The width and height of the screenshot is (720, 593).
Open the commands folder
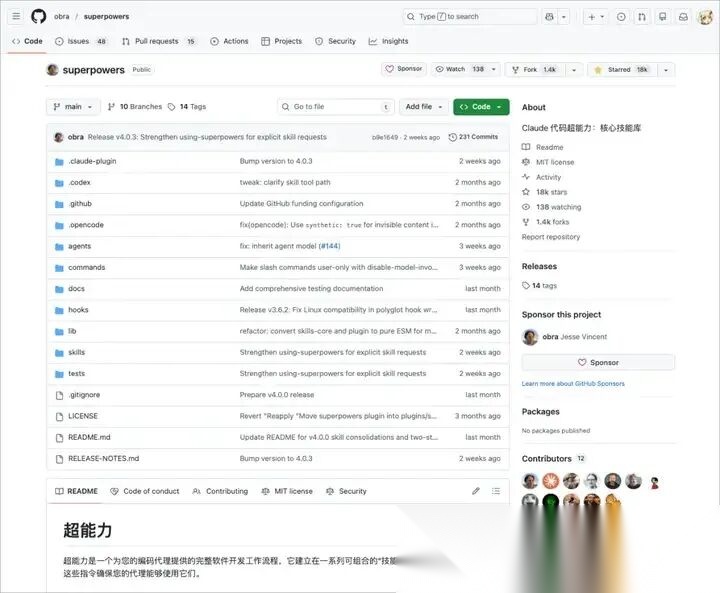coord(86,267)
